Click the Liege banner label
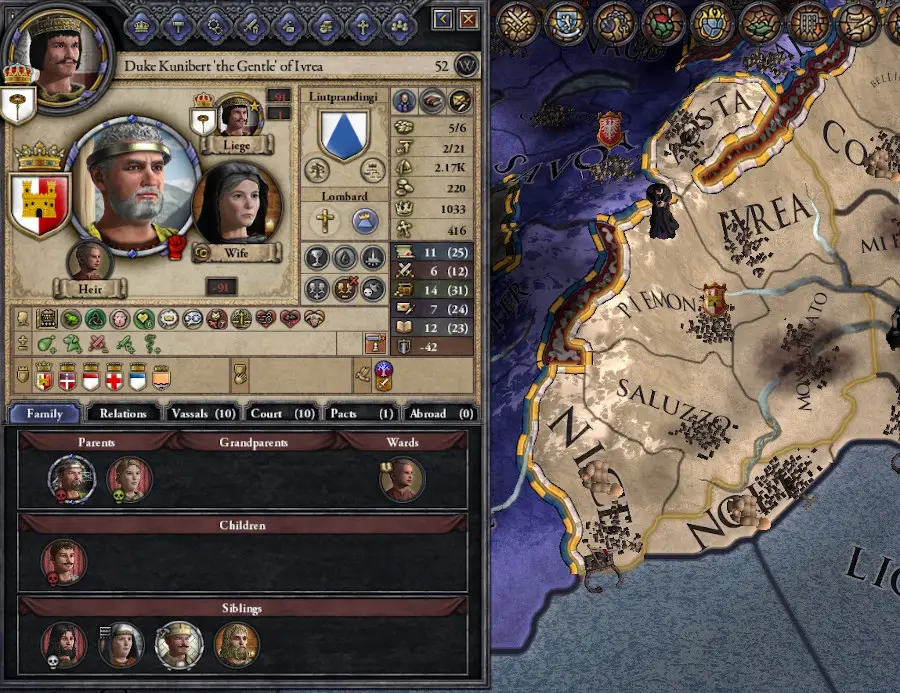 (236, 145)
